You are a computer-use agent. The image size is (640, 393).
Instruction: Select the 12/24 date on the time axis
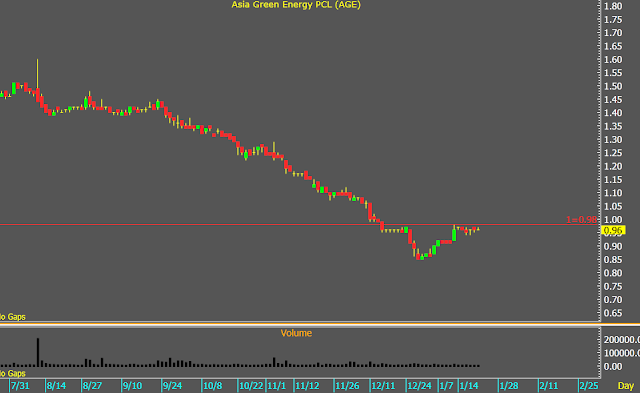click(x=420, y=386)
